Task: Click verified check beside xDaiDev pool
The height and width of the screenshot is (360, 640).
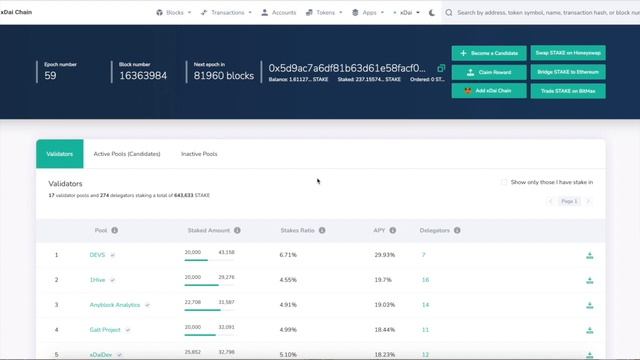Action: (120, 355)
